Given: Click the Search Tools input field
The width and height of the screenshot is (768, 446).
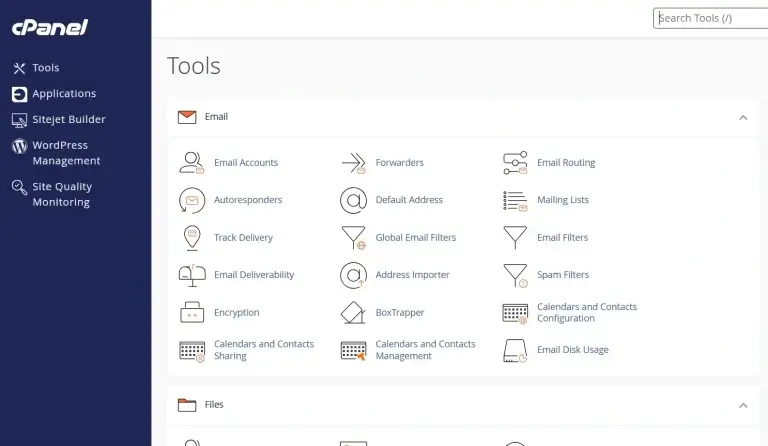Looking at the screenshot, I should (x=710, y=18).
